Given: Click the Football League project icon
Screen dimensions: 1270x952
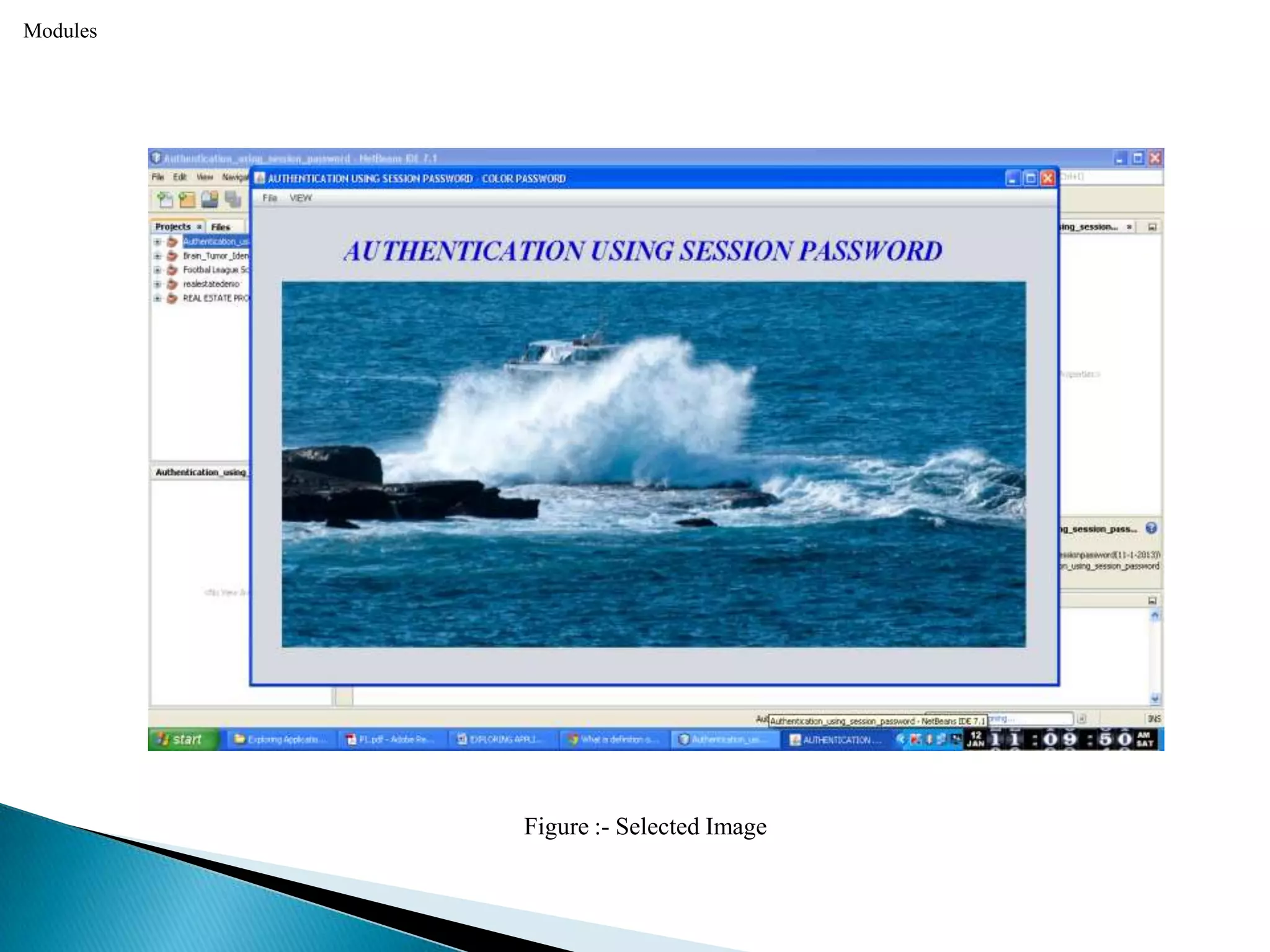Looking at the screenshot, I should 172,270.
